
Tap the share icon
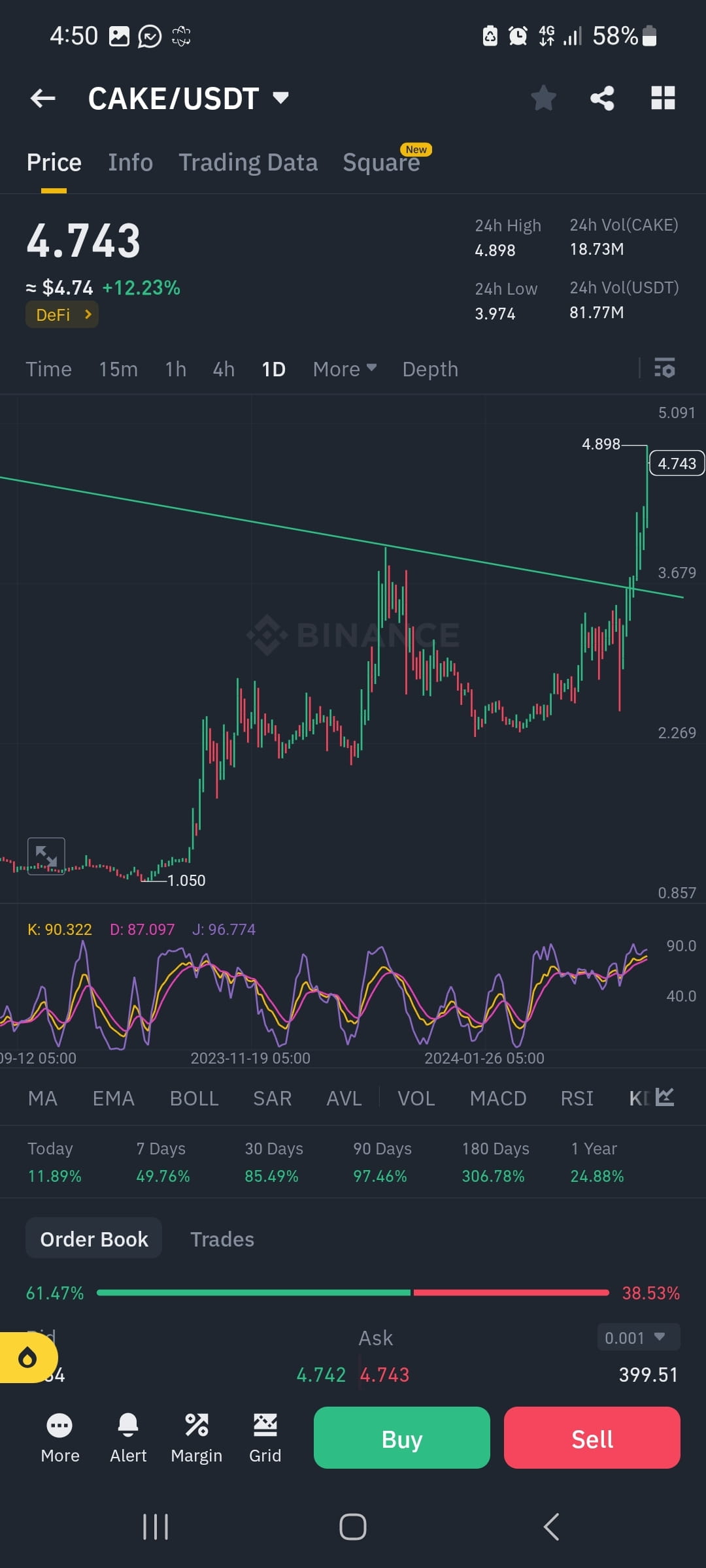[602, 99]
